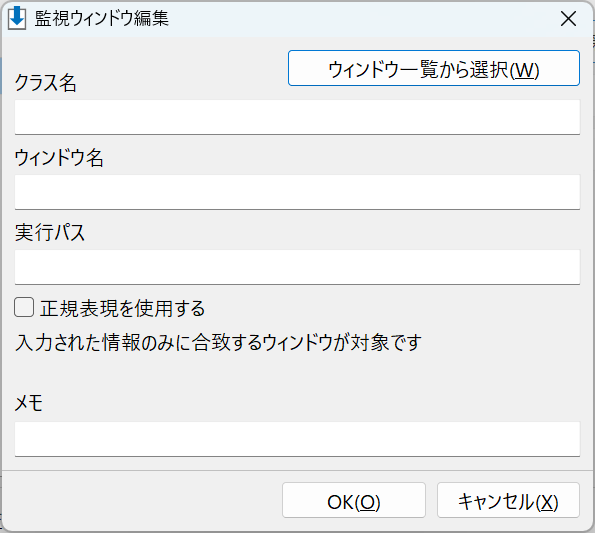This screenshot has height=533, width=595.
Task: Focus the クラス名 text field
Action: pos(297,117)
